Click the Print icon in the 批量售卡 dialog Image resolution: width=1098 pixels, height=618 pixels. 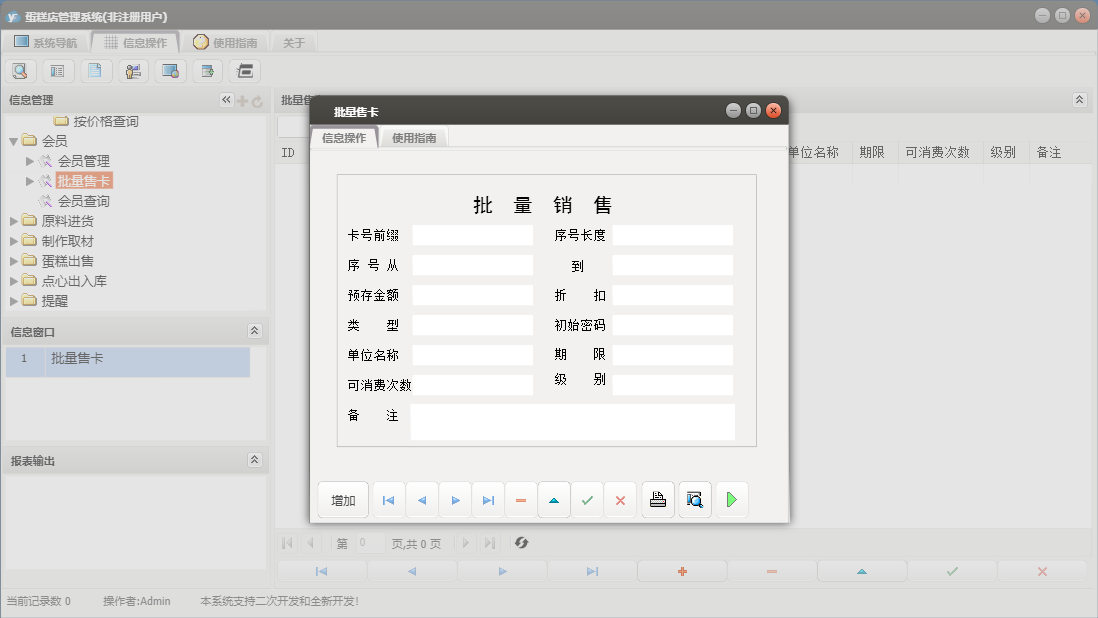click(657, 500)
